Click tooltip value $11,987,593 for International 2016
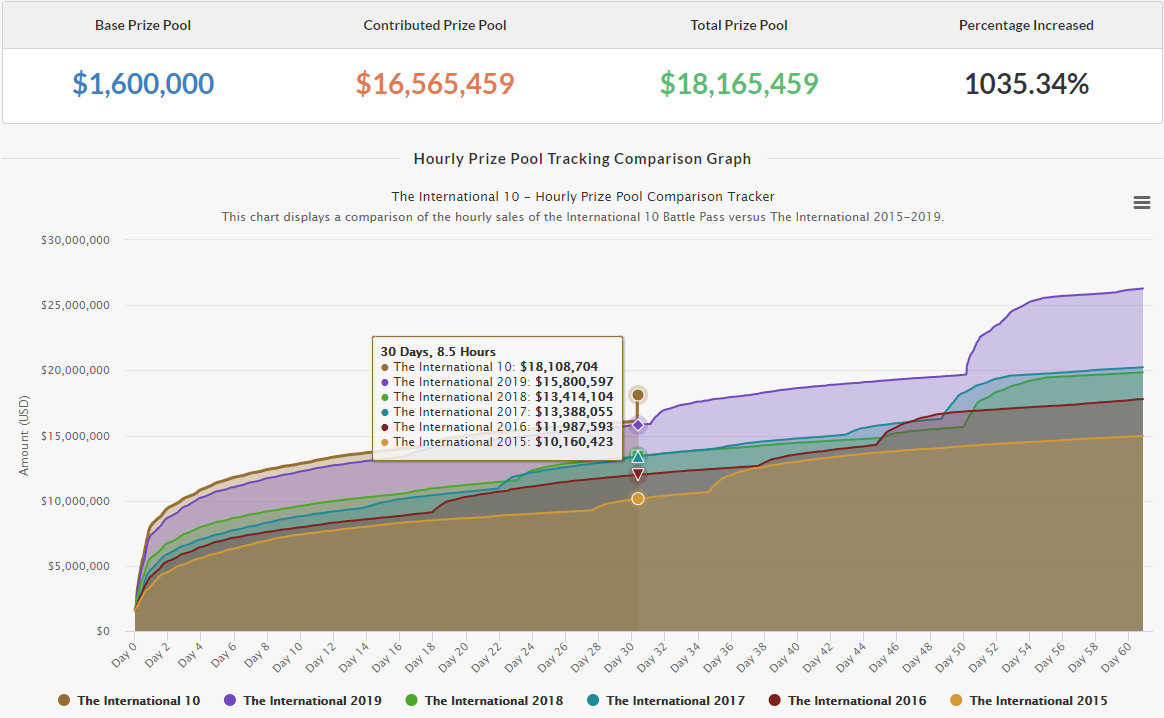This screenshot has width=1164, height=718. [575, 427]
